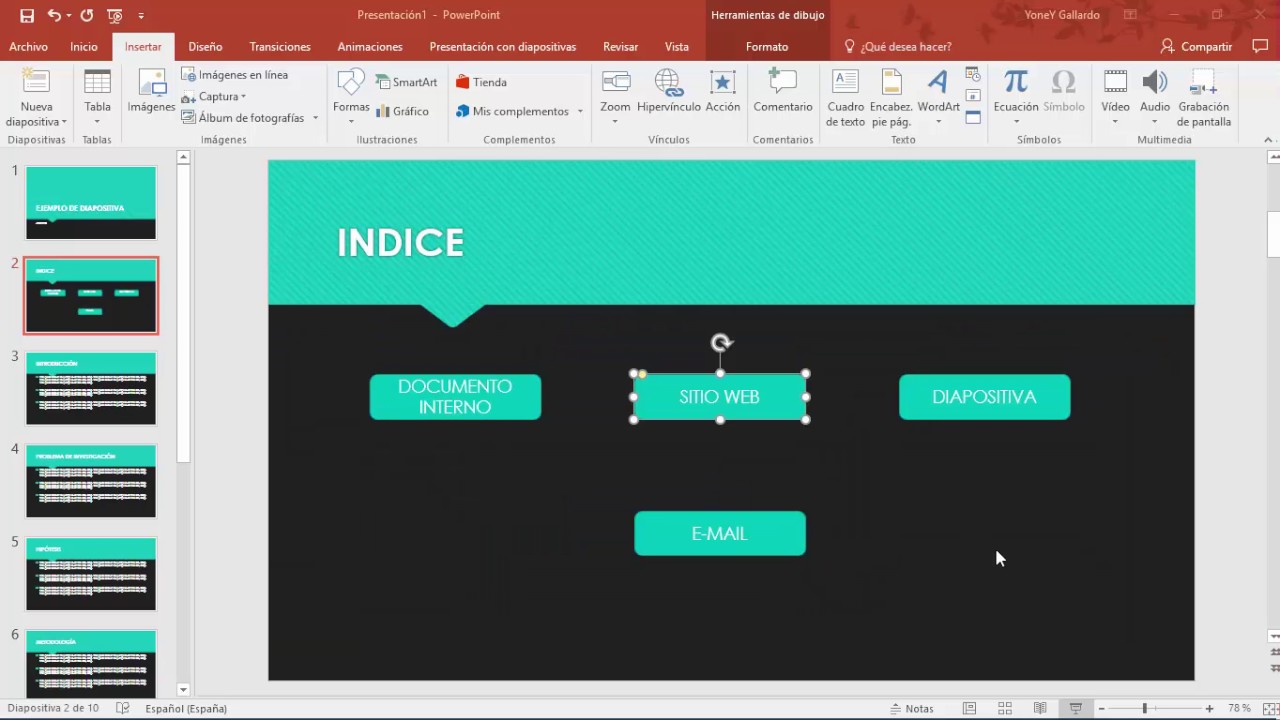The width and height of the screenshot is (1280, 720).
Task: Open the Formato drawing tools tab
Action: [x=767, y=46]
